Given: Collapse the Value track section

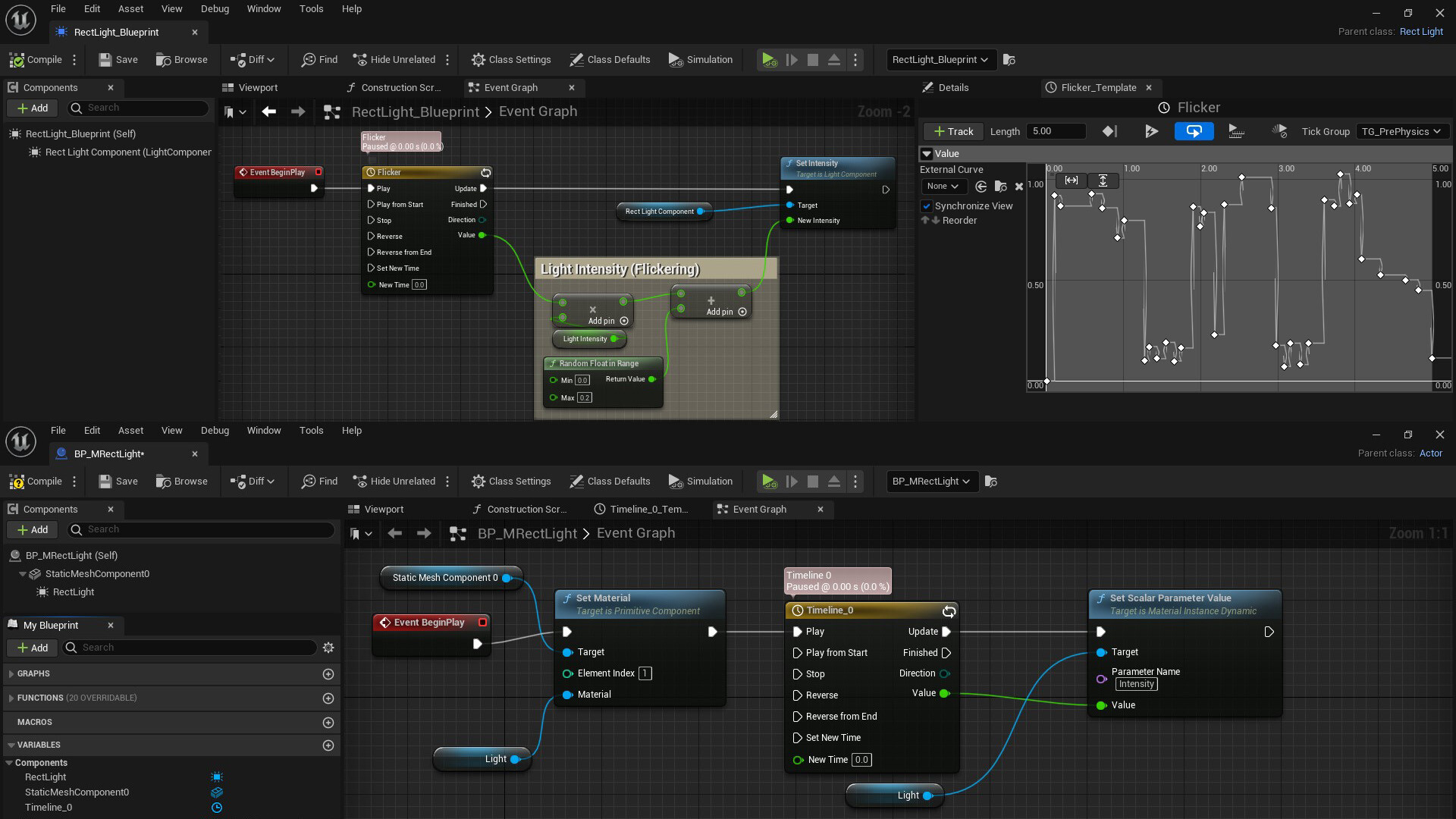Looking at the screenshot, I should [x=926, y=154].
